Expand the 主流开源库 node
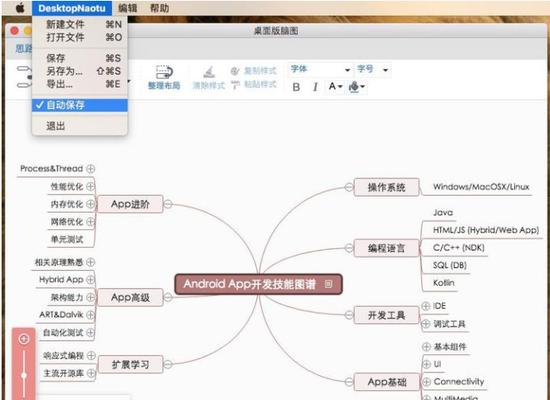The width and height of the screenshot is (550, 400). tap(91, 373)
